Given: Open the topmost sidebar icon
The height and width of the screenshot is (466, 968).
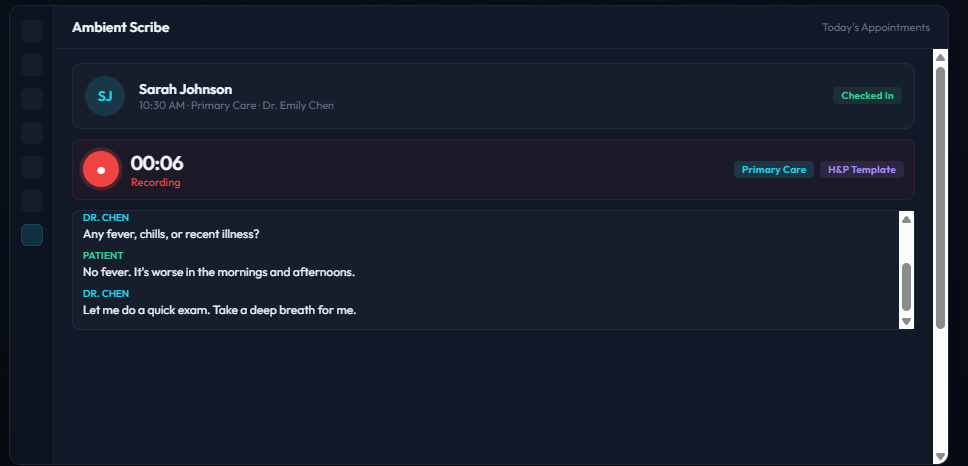Looking at the screenshot, I should (x=32, y=31).
